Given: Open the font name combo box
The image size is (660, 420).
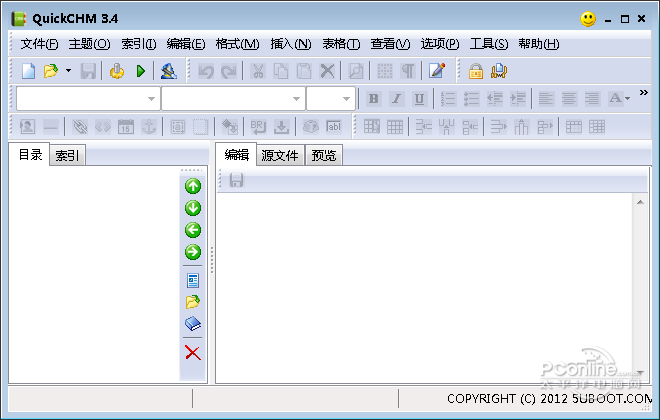Looking at the screenshot, I should pyautogui.click(x=233, y=98).
